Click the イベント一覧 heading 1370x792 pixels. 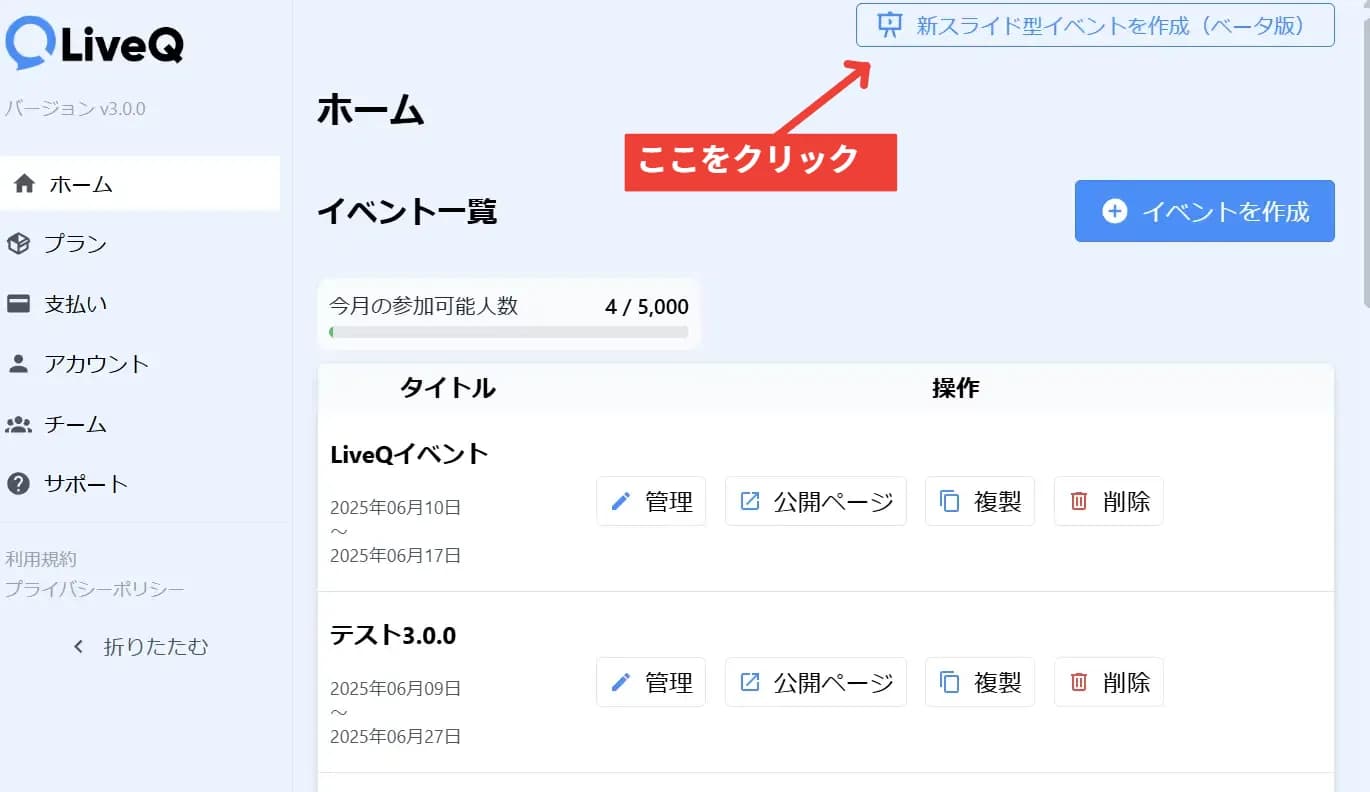[x=407, y=212]
